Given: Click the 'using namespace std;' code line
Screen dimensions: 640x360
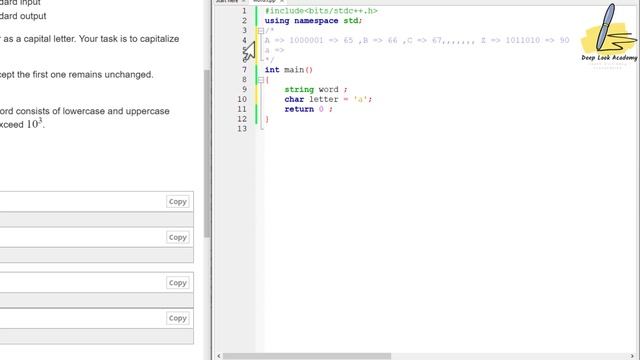Looking at the screenshot, I should click(313, 21).
